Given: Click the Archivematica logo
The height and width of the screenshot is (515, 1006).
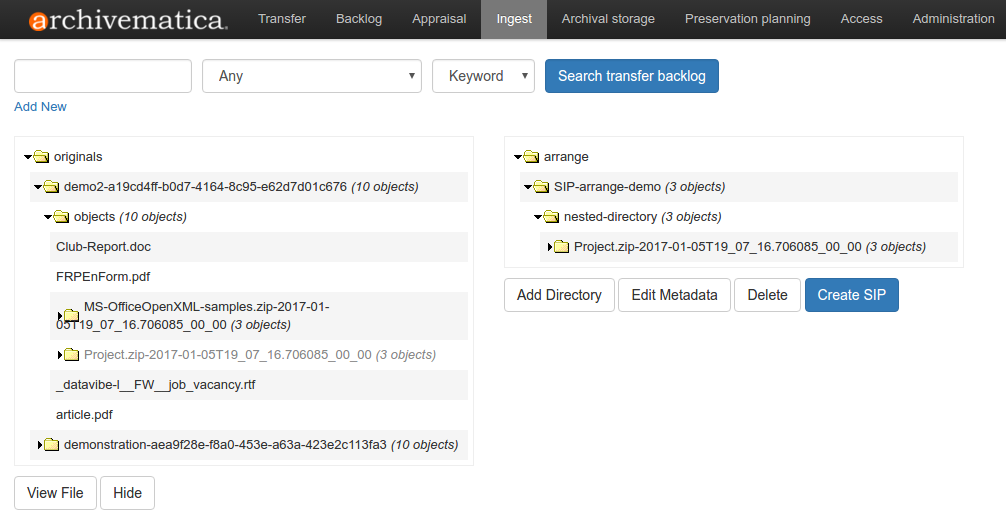Looking at the screenshot, I should coord(128,20).
